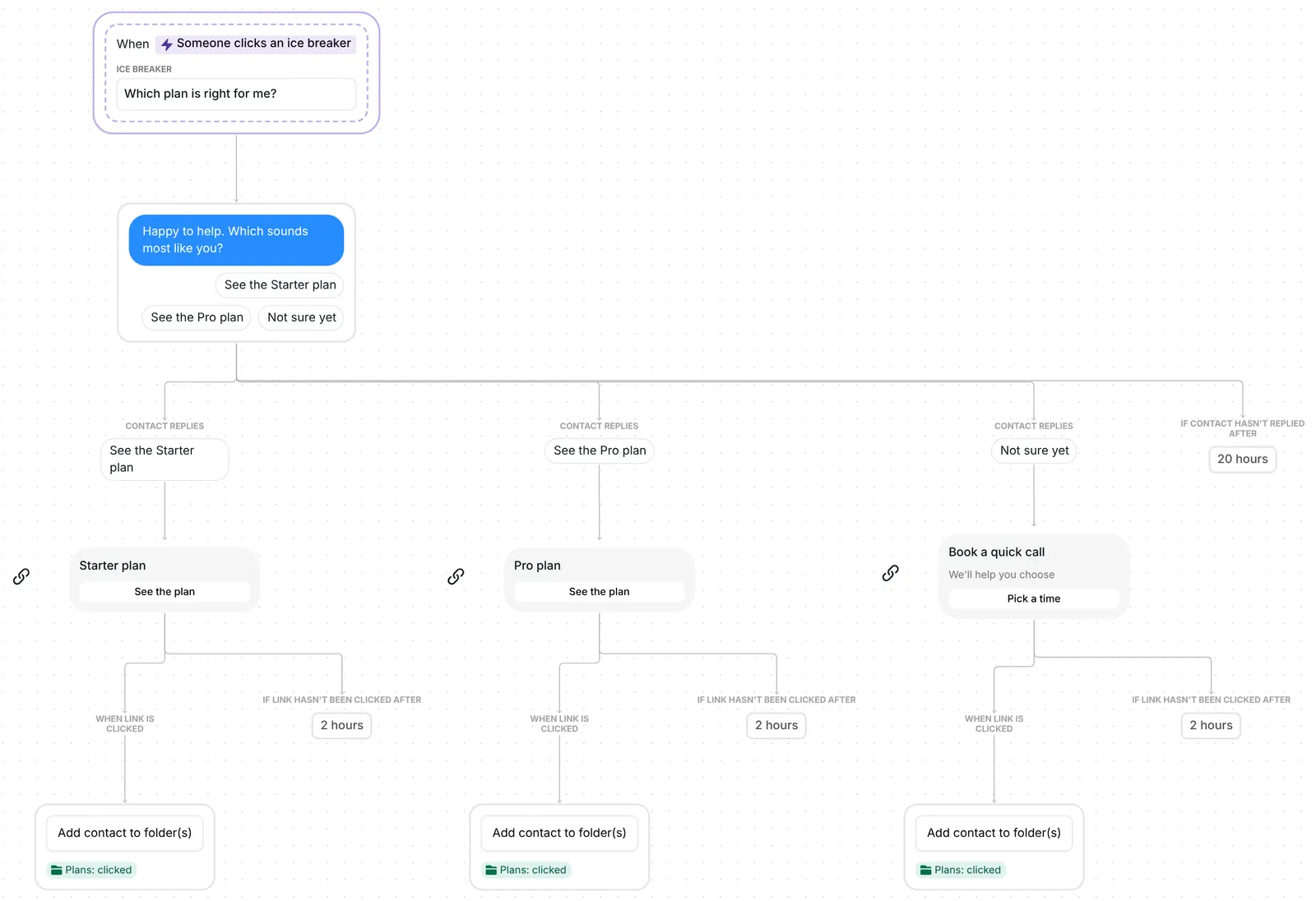Click folder icon under Pro plan branch

491,870
